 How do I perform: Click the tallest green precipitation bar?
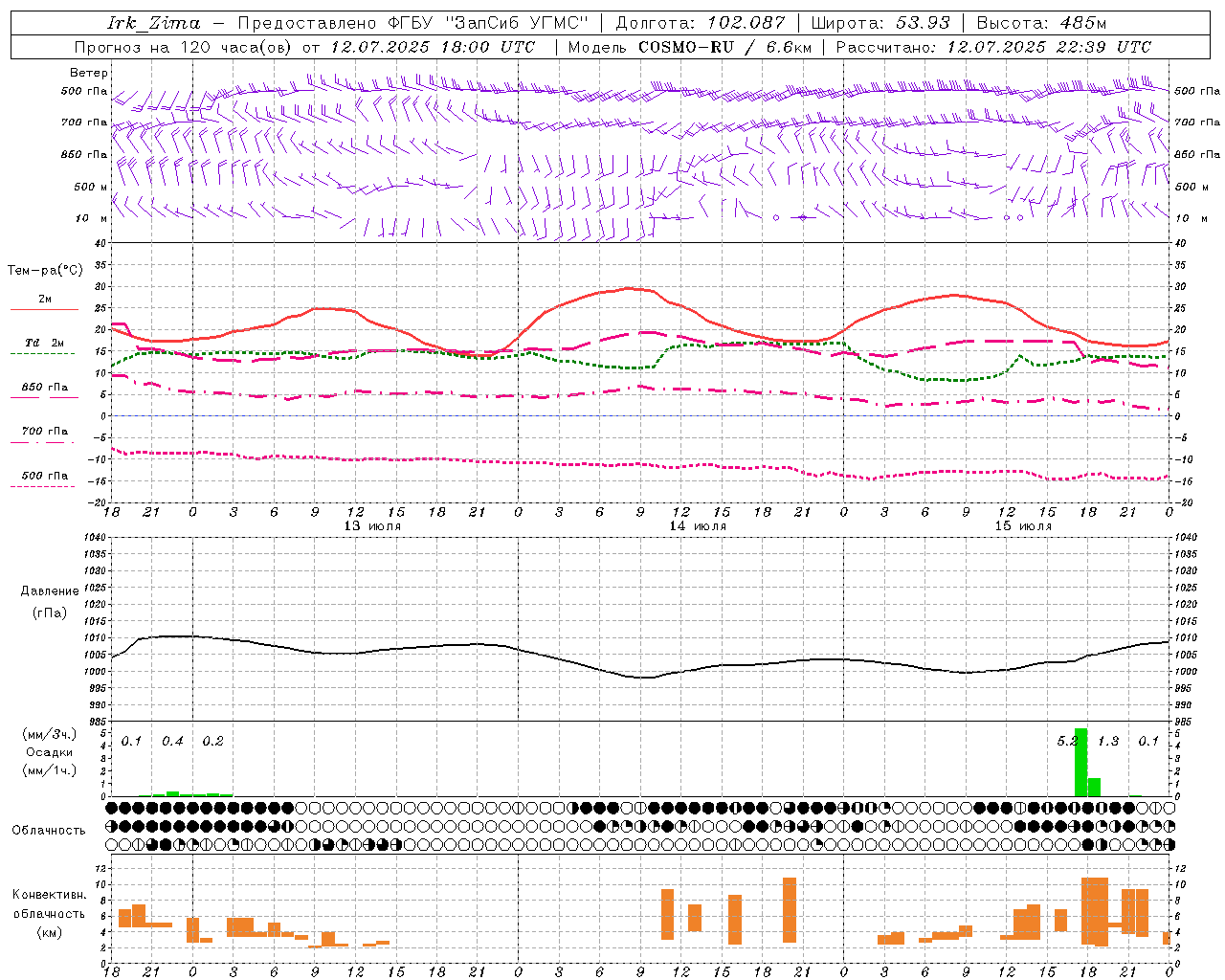pyautogui.click(x=1080, y=763)
